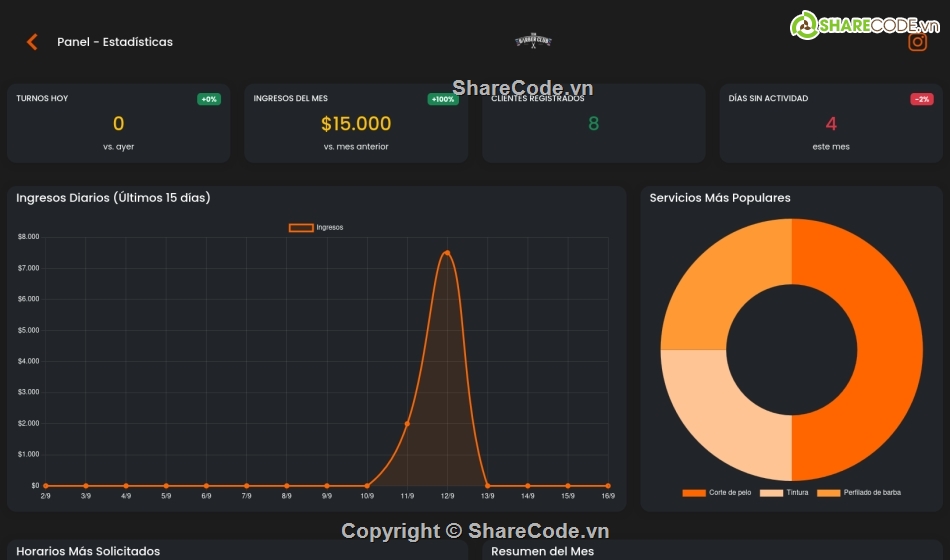This screenshot has width=950, height=560.
Task: Click the 11/9 data point on the line
Action: click(407, 424)
